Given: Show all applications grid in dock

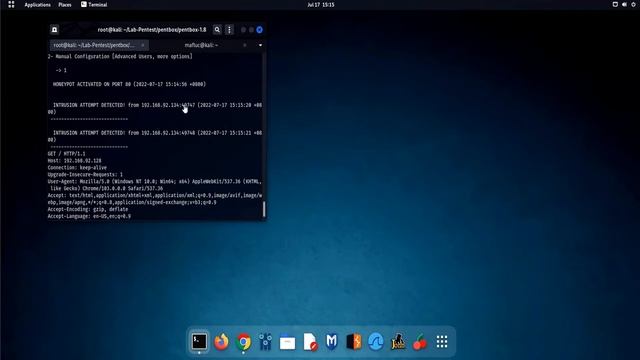Looking at the screenshot, I should [x=442, y=341].
